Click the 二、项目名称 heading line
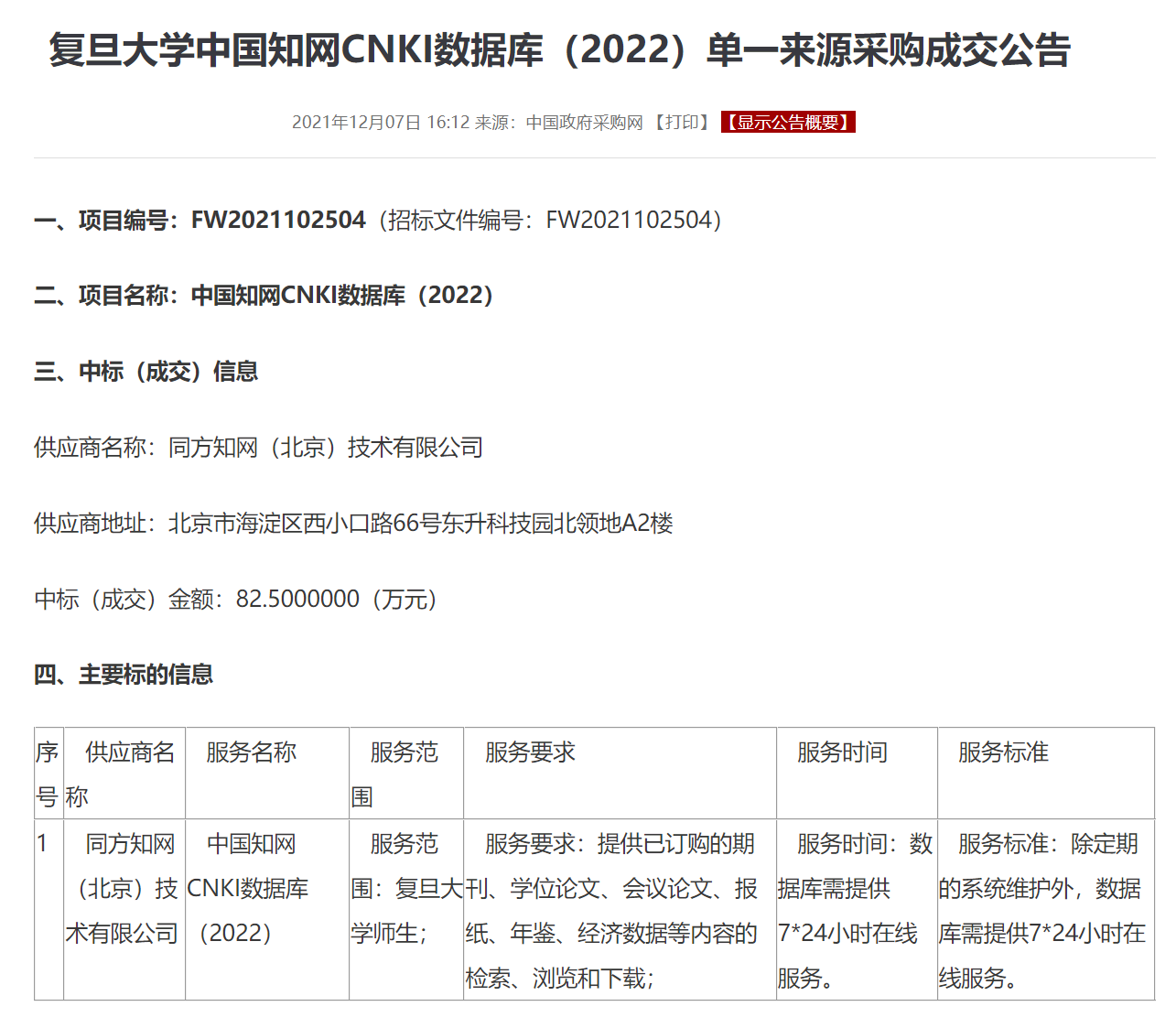Image resolution: width=1176 pixels, height=1028 pixels. 264,296
